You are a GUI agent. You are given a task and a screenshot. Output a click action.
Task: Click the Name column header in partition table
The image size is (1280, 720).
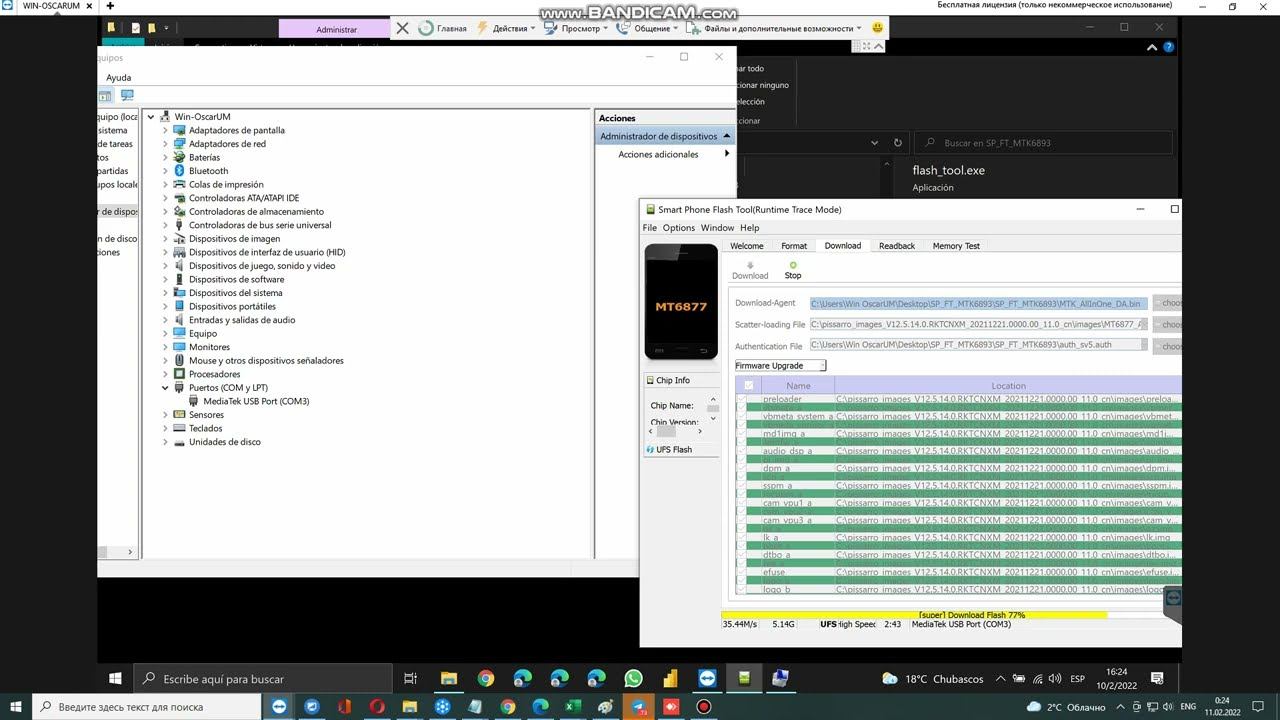(798, 385)
